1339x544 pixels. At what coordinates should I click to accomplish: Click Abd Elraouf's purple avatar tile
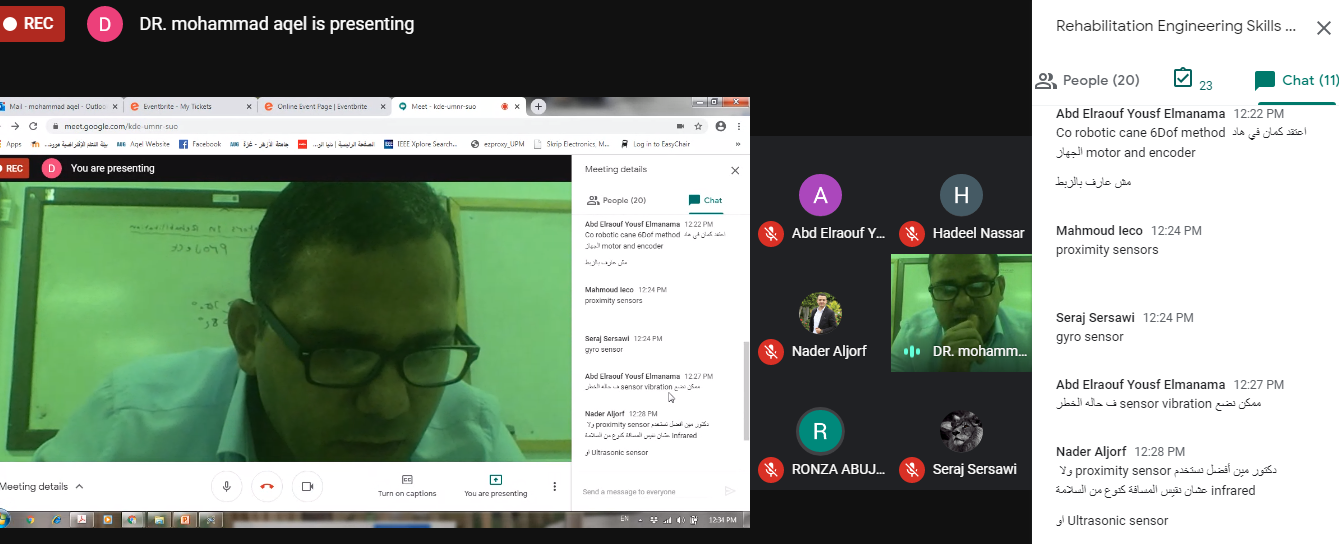click(820, 196)
